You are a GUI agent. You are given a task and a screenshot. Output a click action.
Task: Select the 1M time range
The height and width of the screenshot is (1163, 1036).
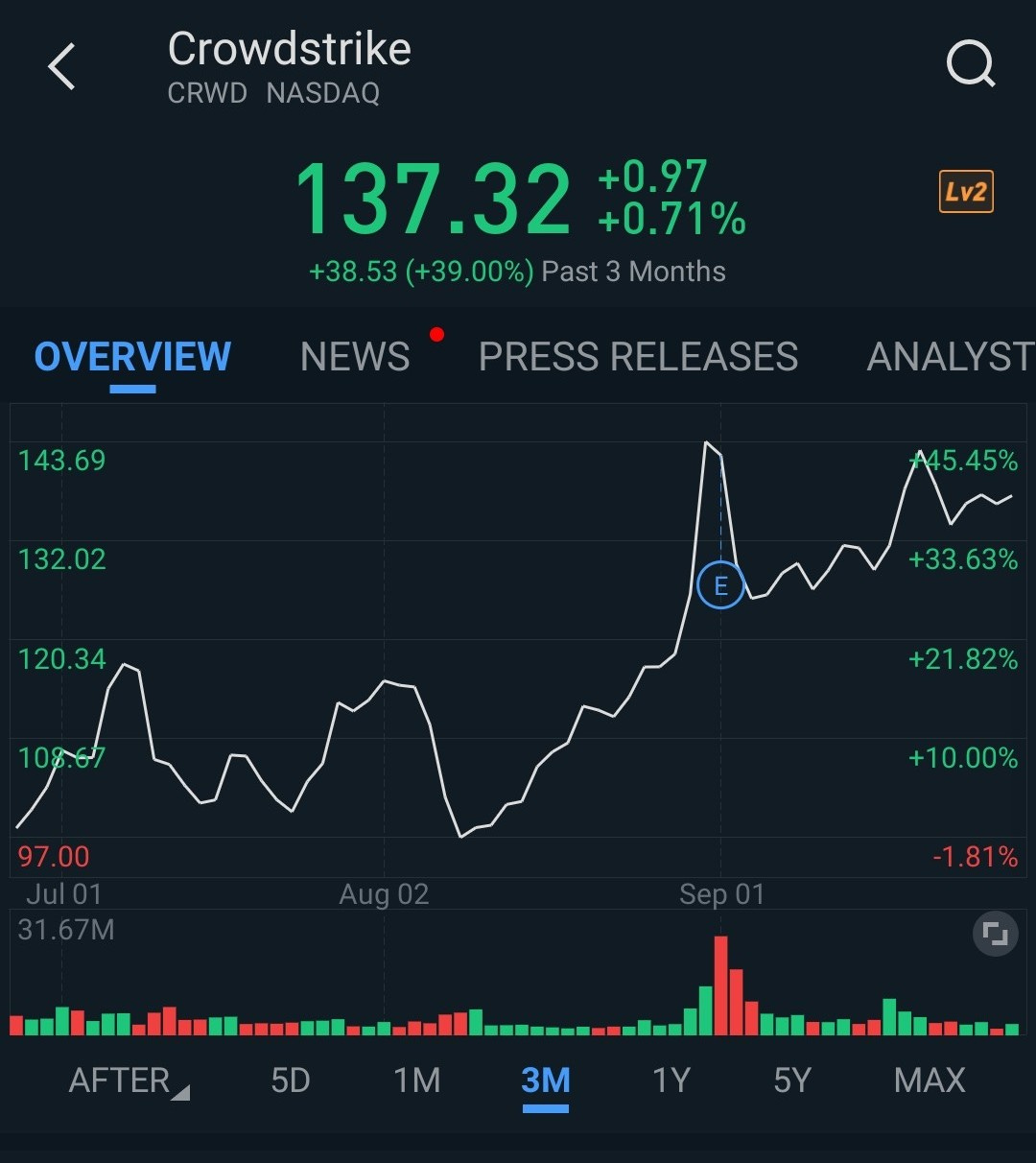click(417, 1080)
